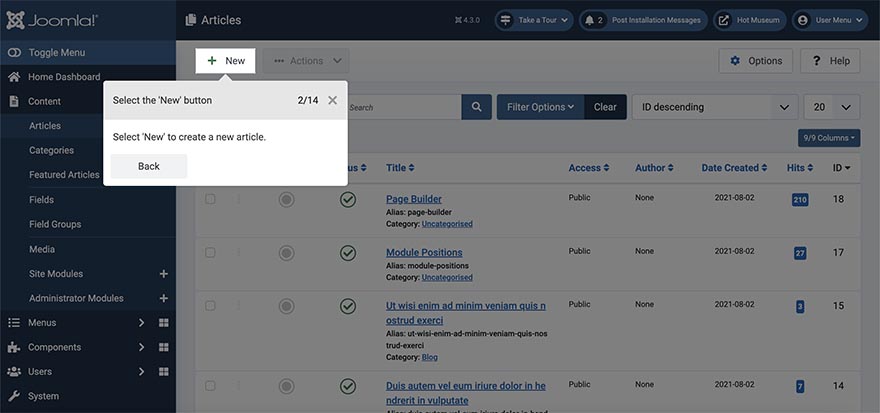Open the Menus dashboard grid icon
This screenshot has width=880, height=413.
[x=164, y=323]
